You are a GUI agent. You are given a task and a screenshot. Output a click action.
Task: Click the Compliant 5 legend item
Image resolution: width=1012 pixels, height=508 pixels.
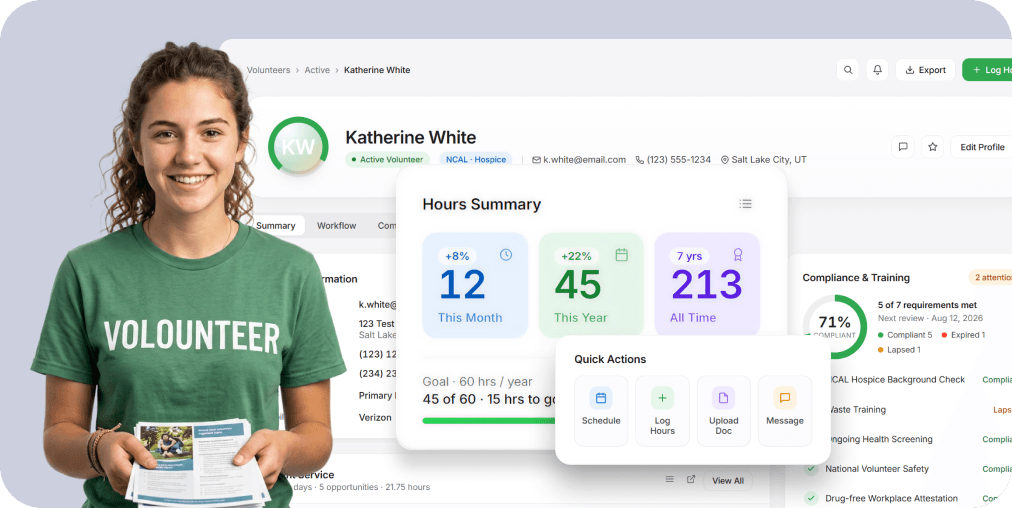click(905, 335)
